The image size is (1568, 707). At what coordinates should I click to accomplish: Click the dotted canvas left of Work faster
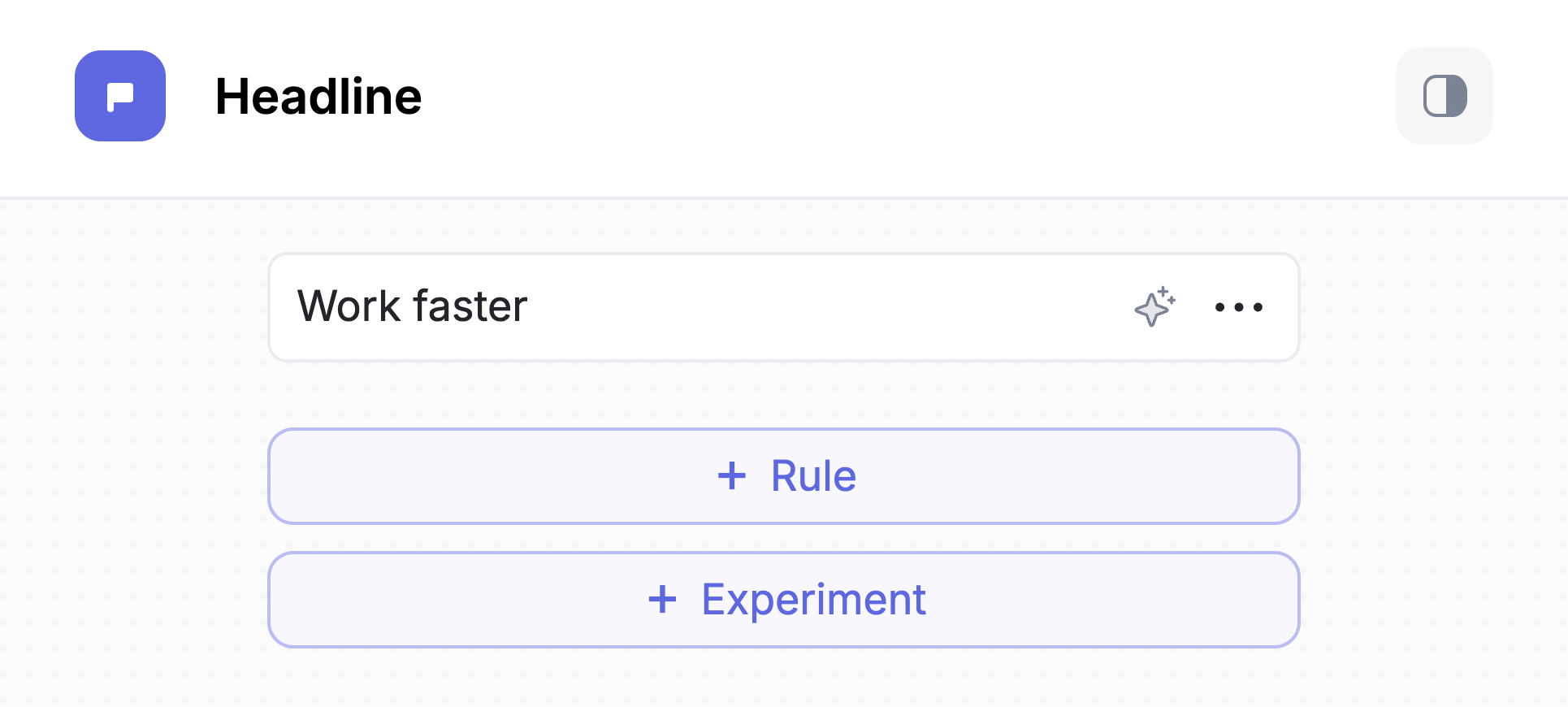pos(138,307)
